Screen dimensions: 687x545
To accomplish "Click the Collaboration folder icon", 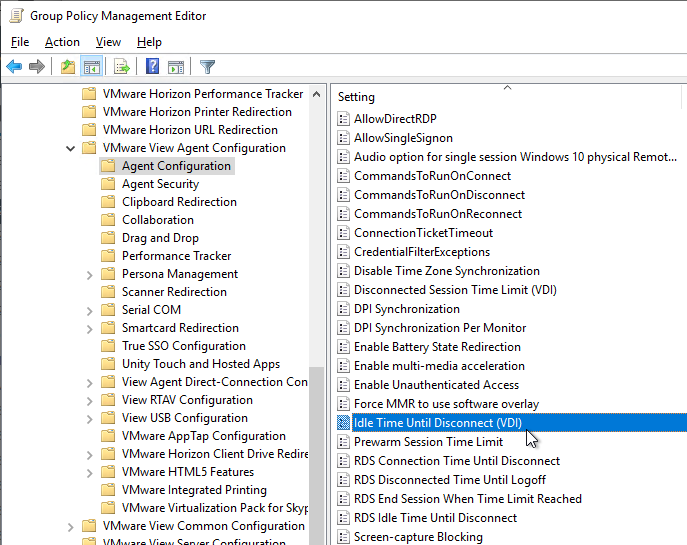I will pyautogui.click(x=108, y=219).
